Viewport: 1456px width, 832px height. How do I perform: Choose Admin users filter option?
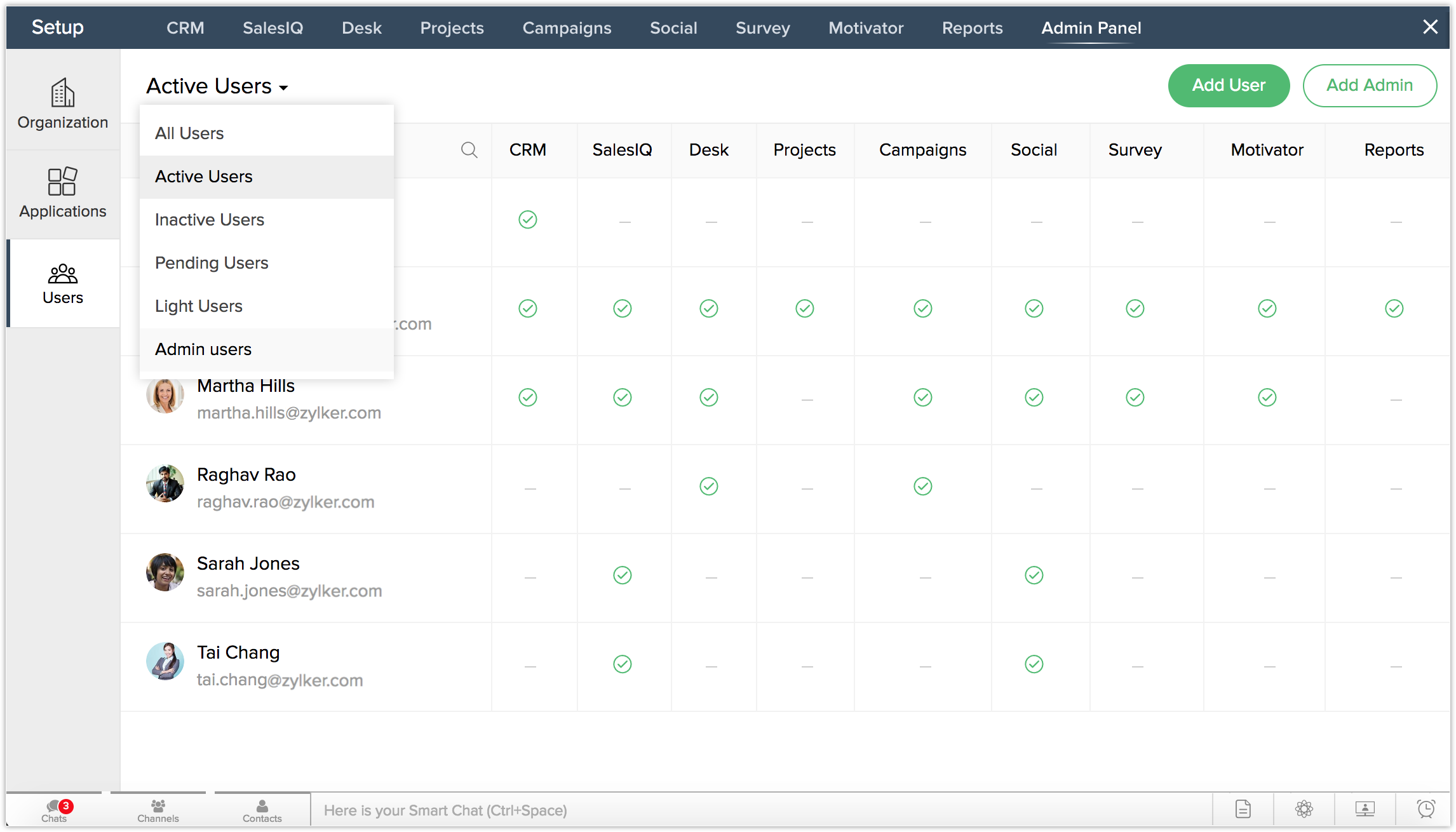tap(203, 349)
